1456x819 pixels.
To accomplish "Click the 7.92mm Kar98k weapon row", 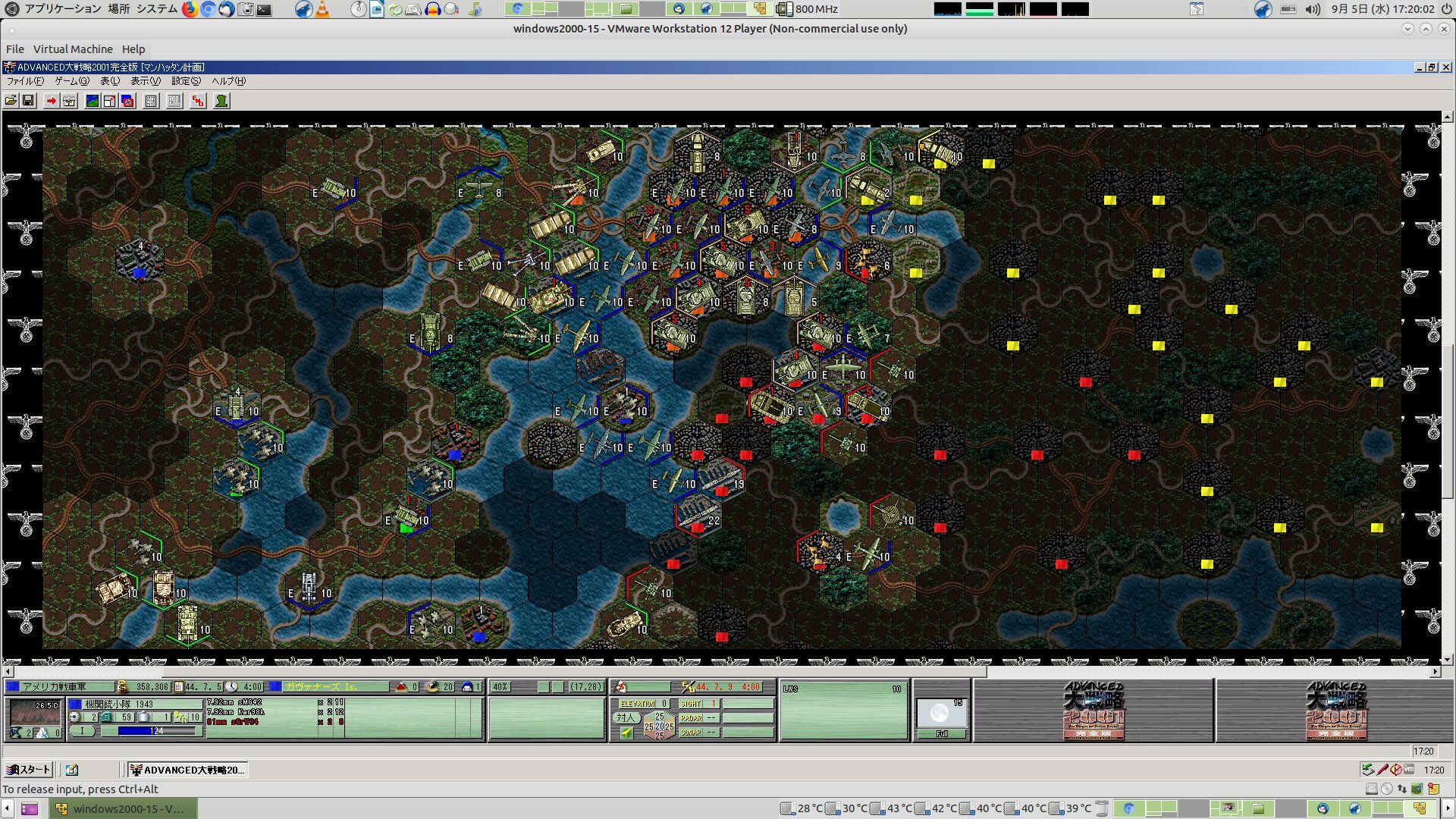I will [275, 712].
